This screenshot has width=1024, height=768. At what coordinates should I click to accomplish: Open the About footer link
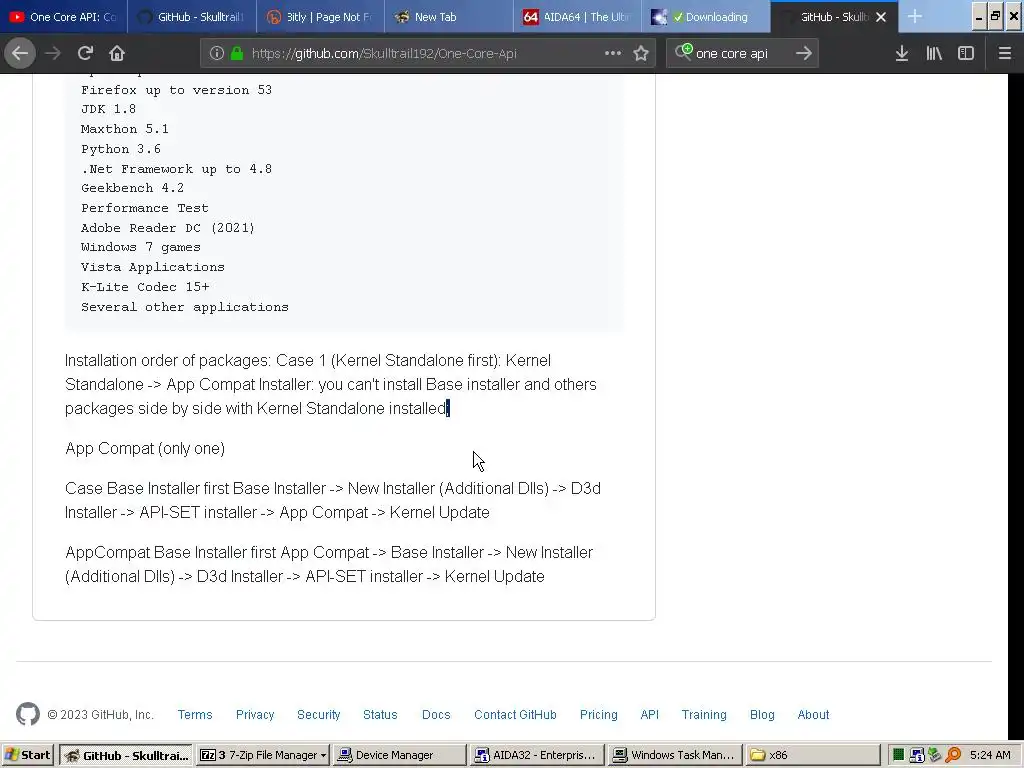pos(813,714)
